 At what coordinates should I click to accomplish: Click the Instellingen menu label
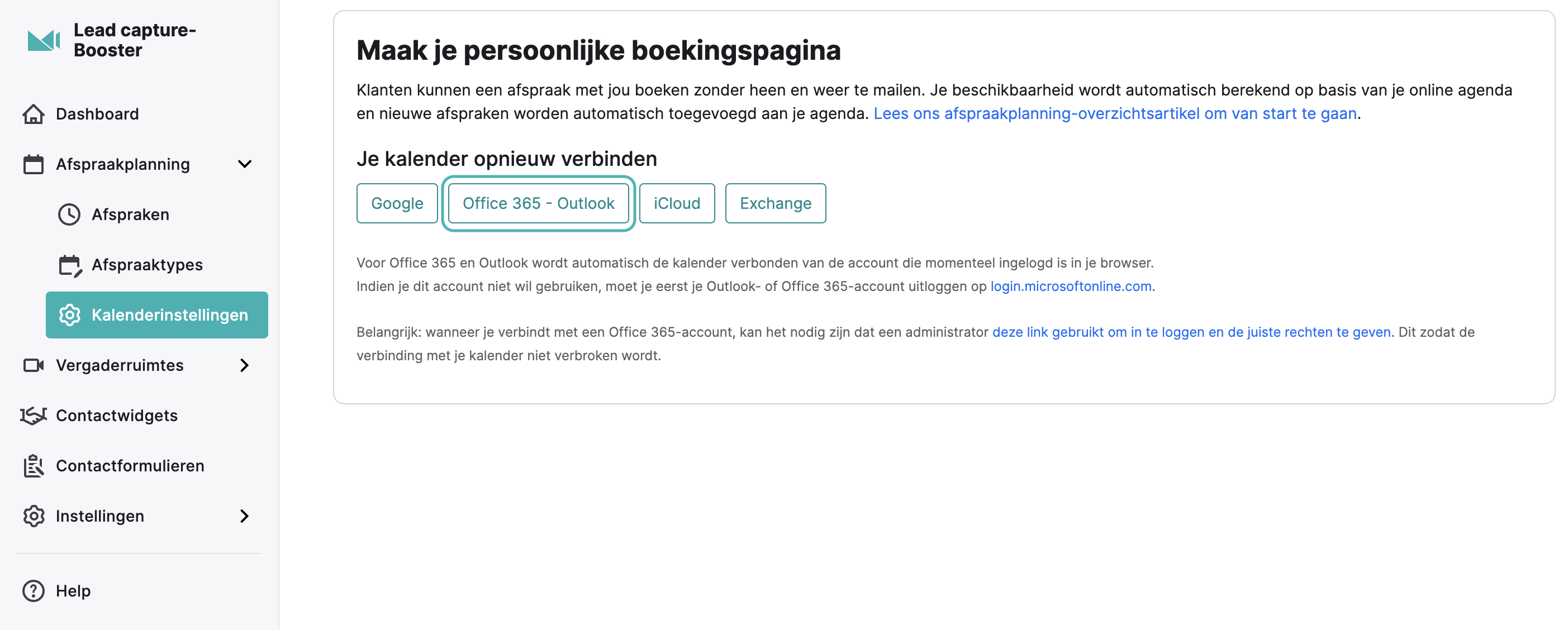(100, 516)
